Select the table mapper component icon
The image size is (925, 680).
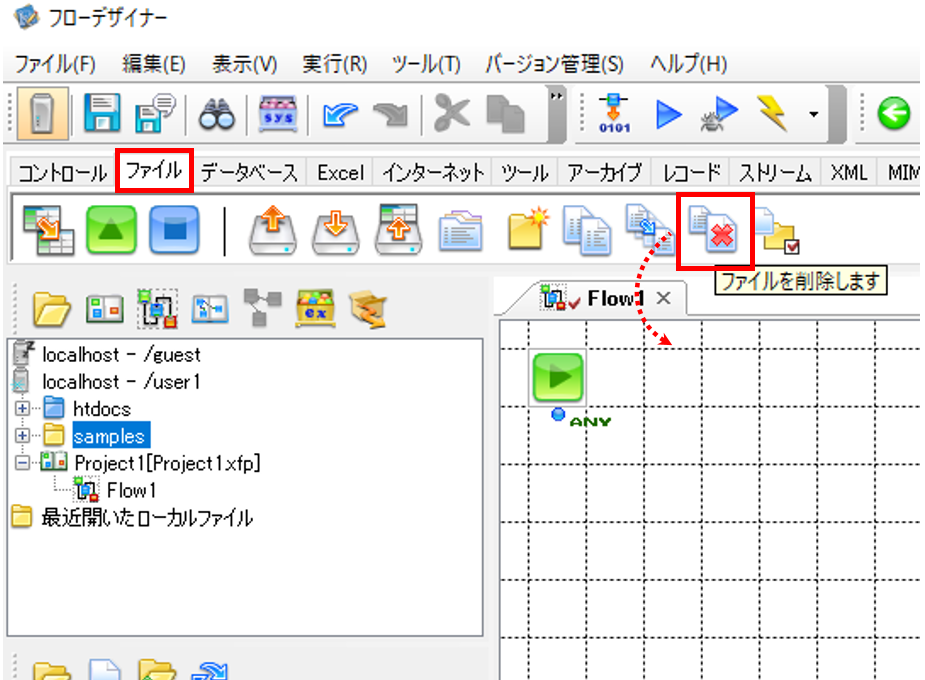tap(48, 230)
